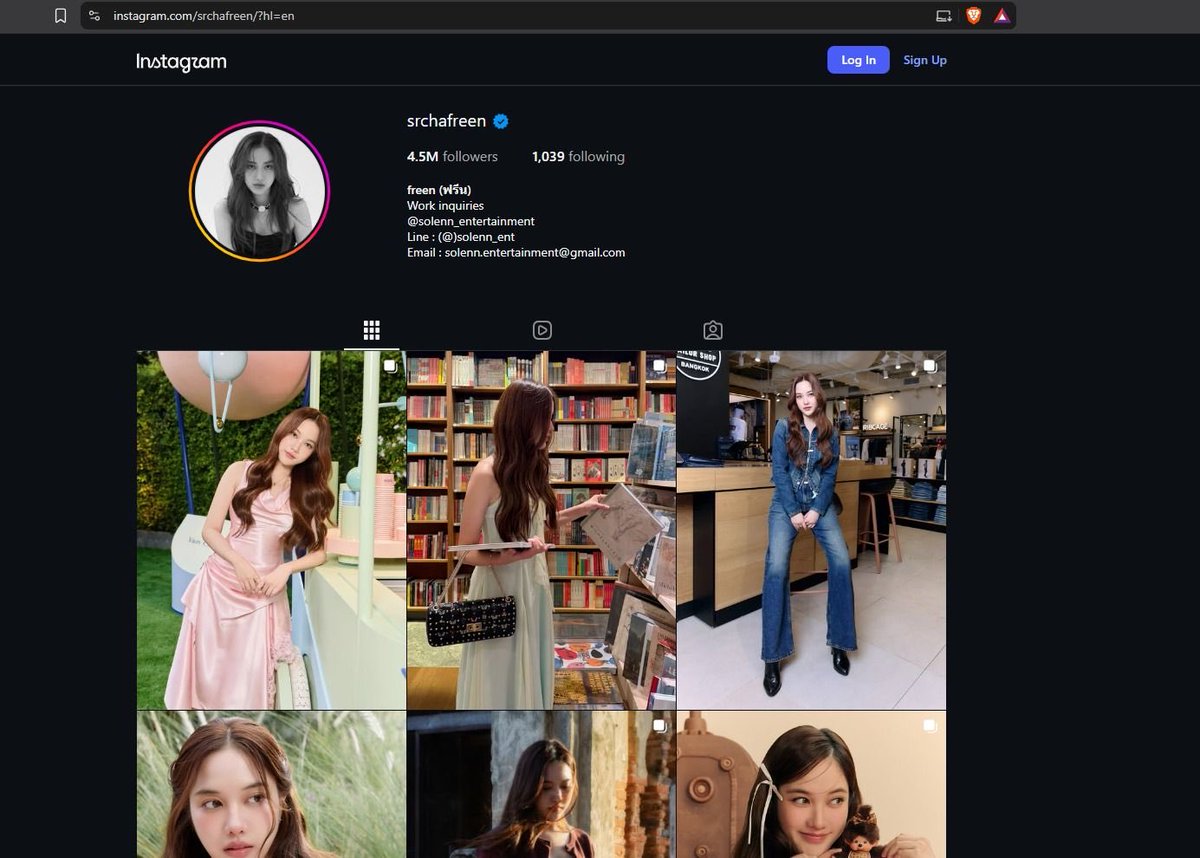Click the carousel icon on monkey doll post
Viewport: 1200px width, 858px height.
point(929,726)
